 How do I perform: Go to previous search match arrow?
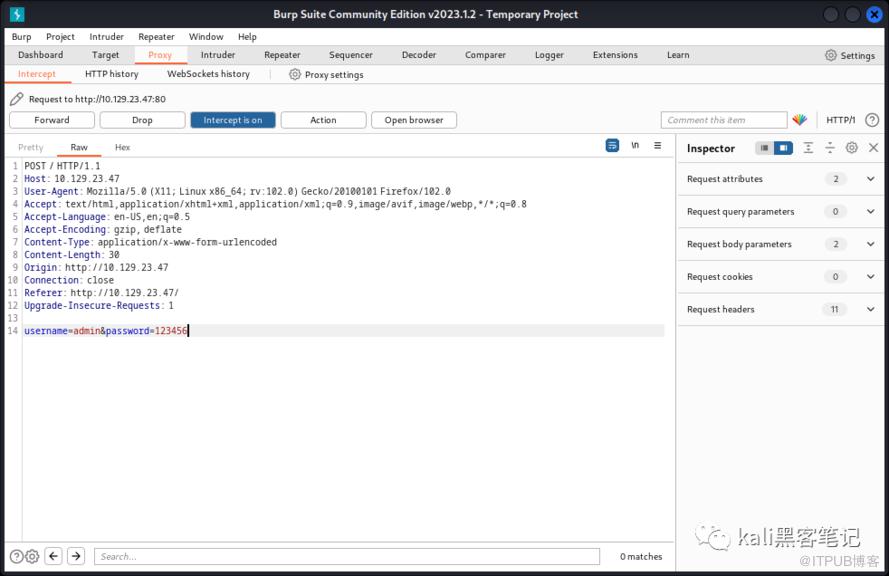[54, 556]
